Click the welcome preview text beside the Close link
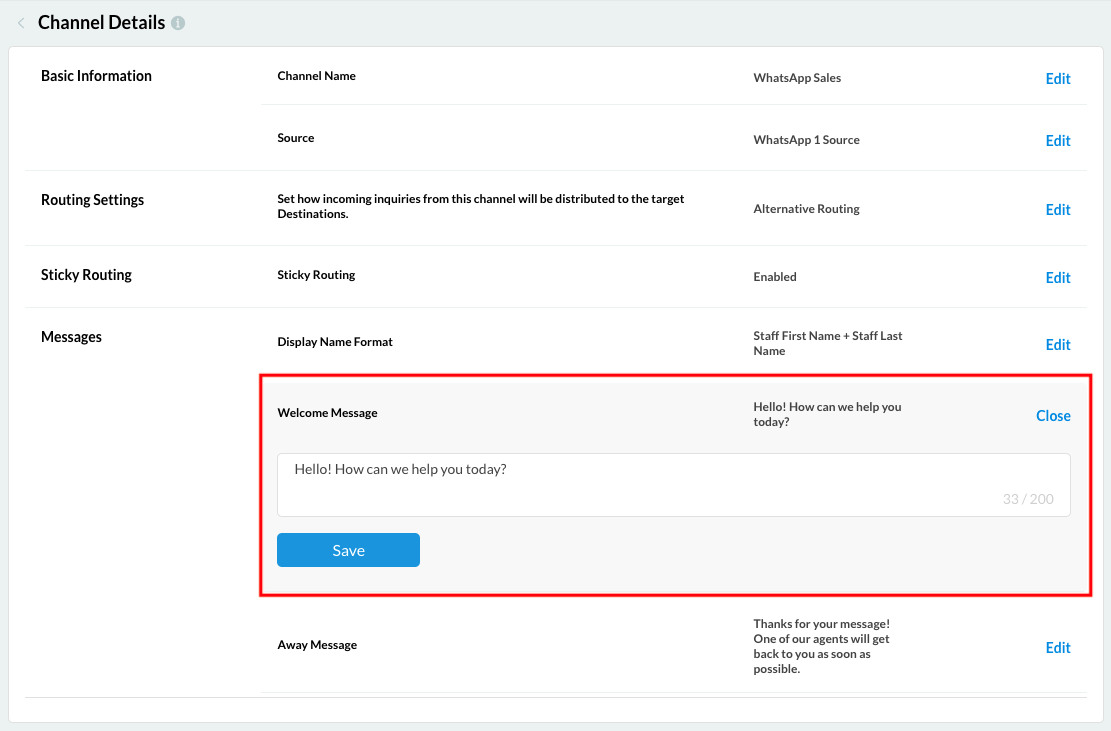Screen dimensions: 1111x731 pyautogui.click(x=827, y=414)
